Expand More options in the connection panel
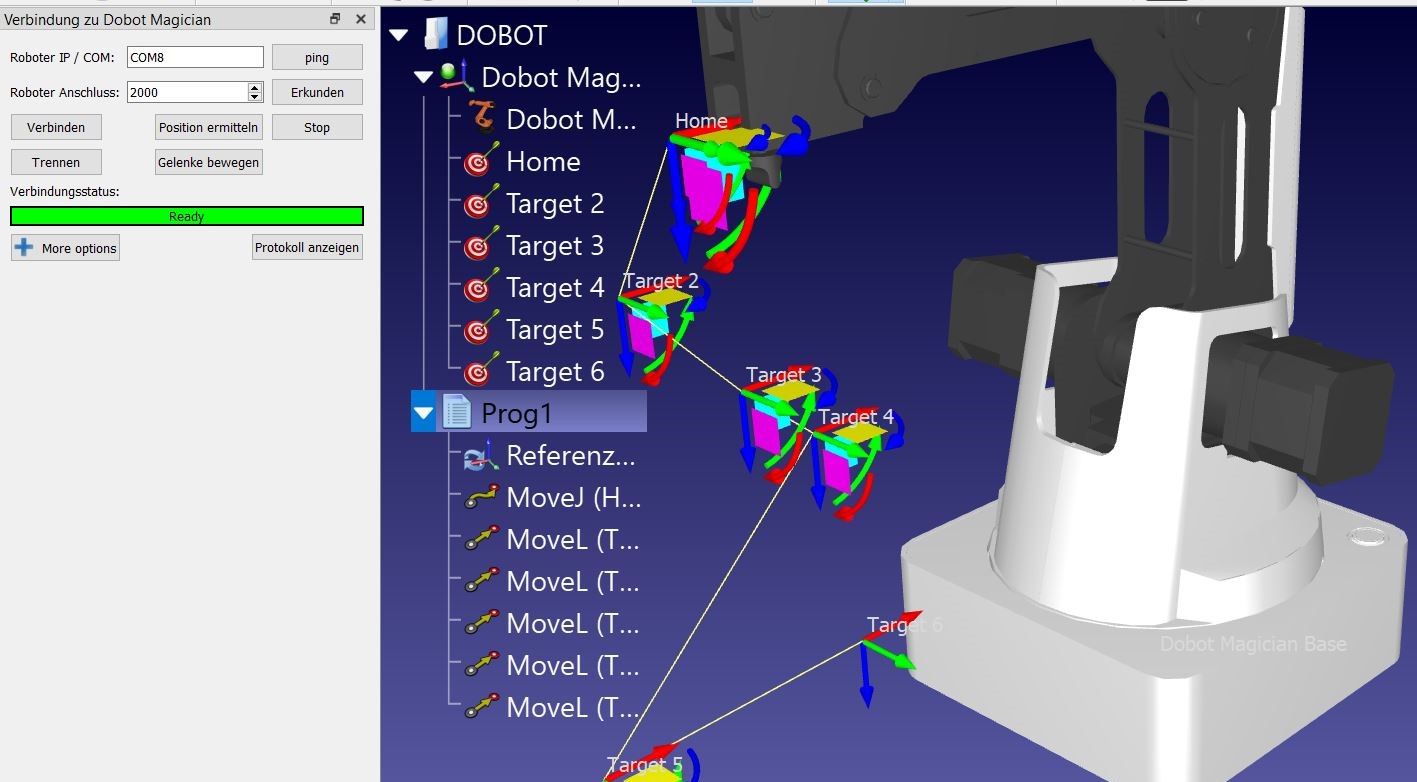The height and width of the screenshot is (782, 1417). pos(65,248)
